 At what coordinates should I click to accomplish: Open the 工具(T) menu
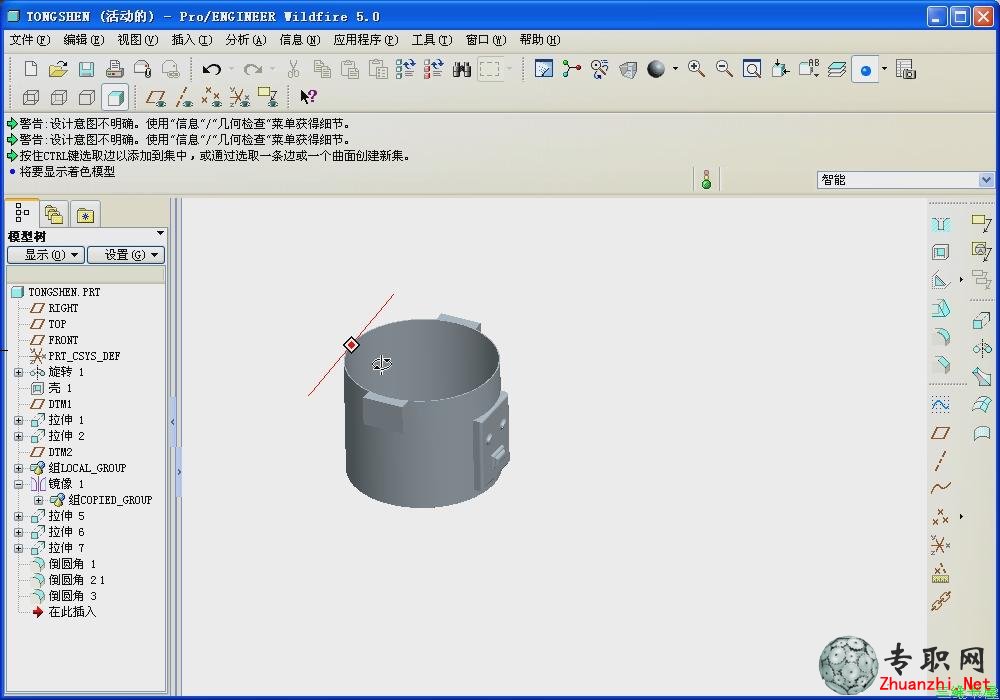432,40
